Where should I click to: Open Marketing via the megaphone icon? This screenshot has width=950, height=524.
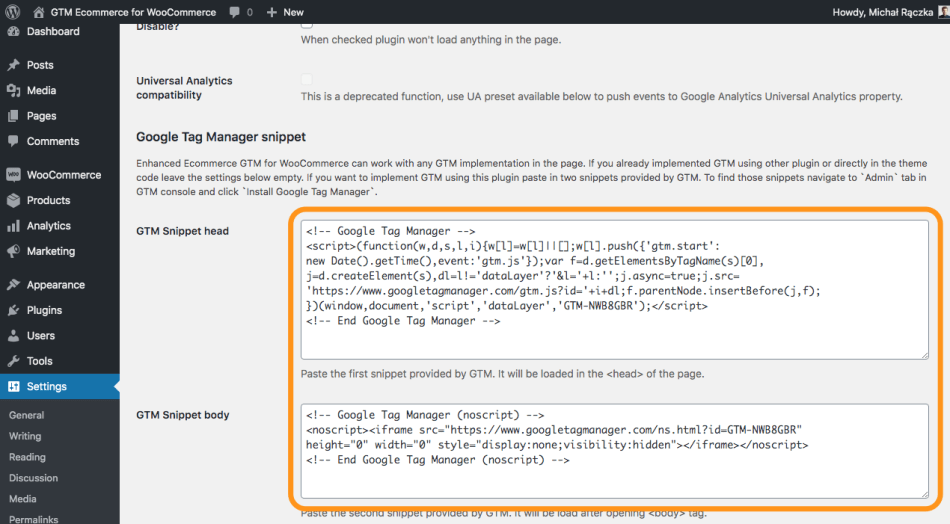pos(13,251)
